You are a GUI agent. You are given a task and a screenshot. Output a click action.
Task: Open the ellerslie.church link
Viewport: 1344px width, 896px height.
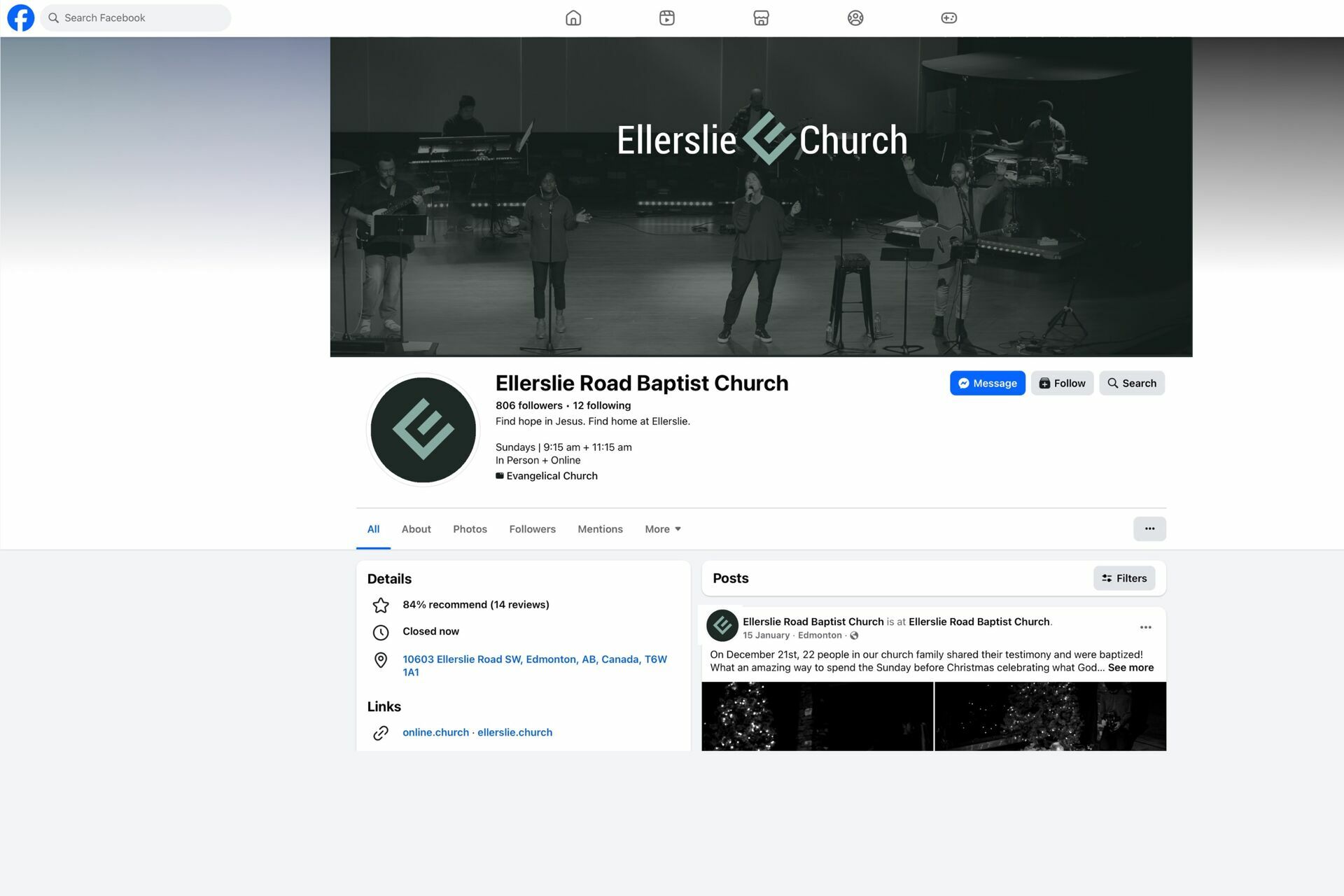pos(514,732)
